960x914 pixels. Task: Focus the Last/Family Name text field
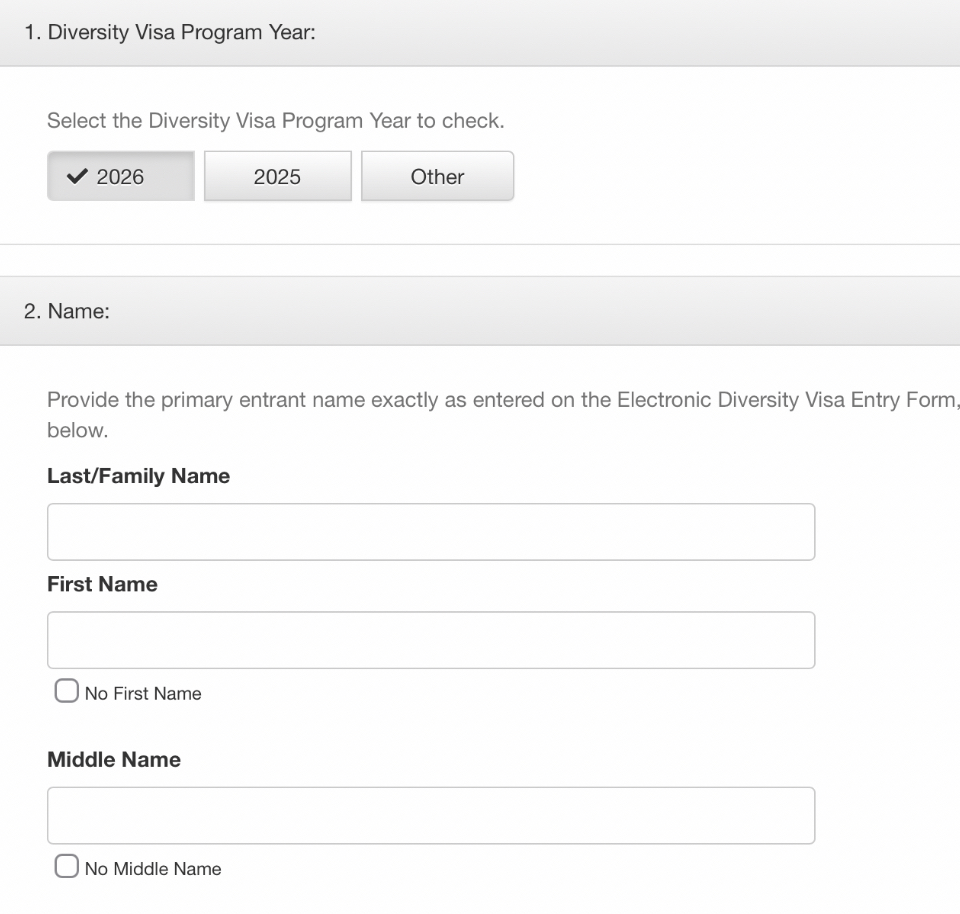[431, 532]
